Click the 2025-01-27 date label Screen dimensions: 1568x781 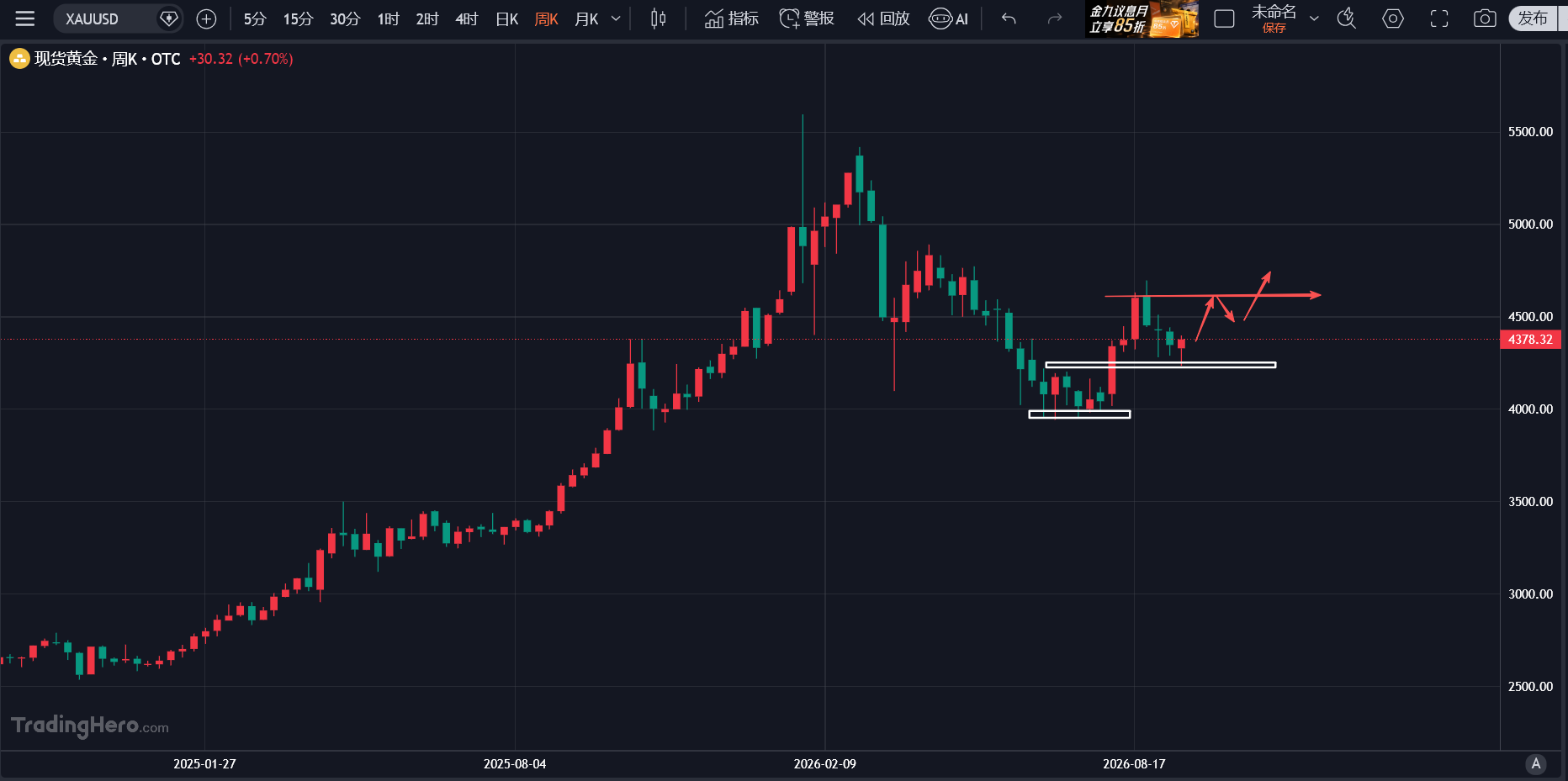(x=204, y=764)
